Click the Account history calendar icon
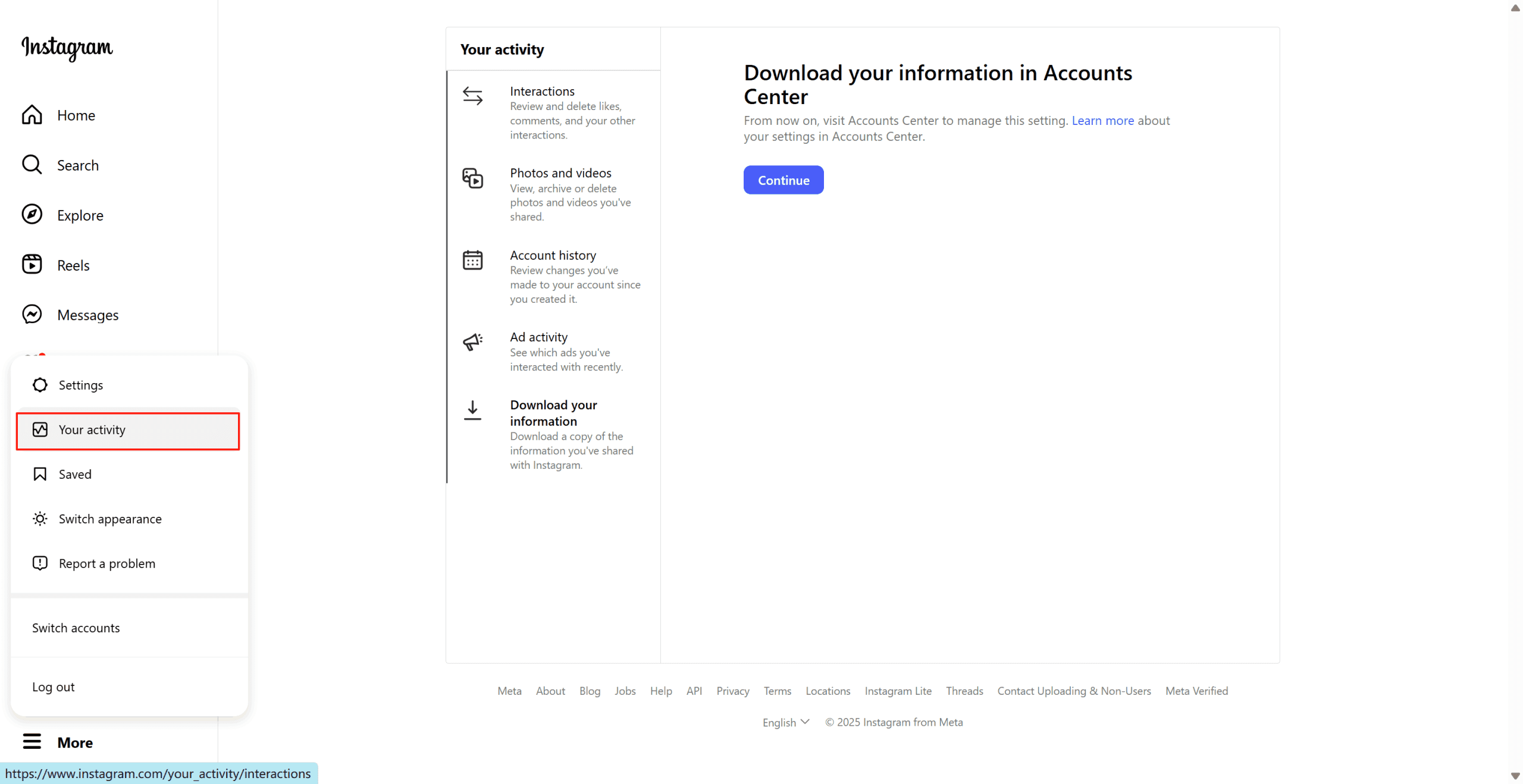 click(473, 260)
